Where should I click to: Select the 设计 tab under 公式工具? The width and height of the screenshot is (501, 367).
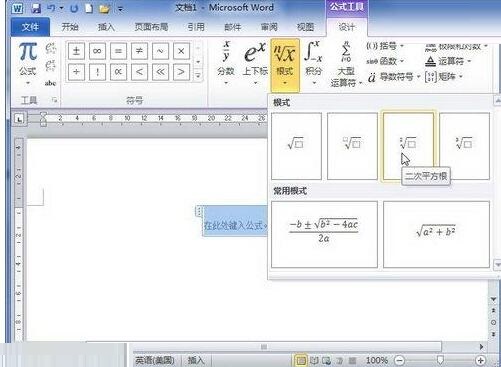pyautogui.click(x=347, y=27)
